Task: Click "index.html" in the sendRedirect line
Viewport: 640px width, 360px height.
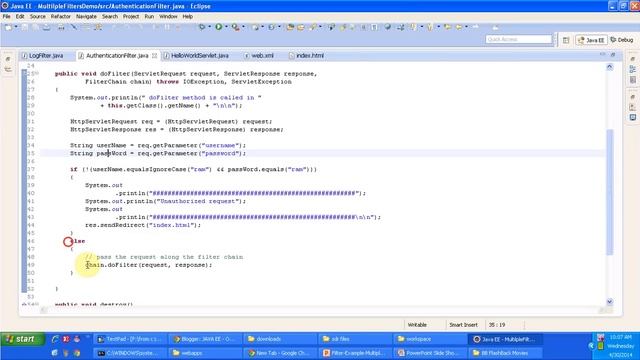Action: click(x=171, y=225)
